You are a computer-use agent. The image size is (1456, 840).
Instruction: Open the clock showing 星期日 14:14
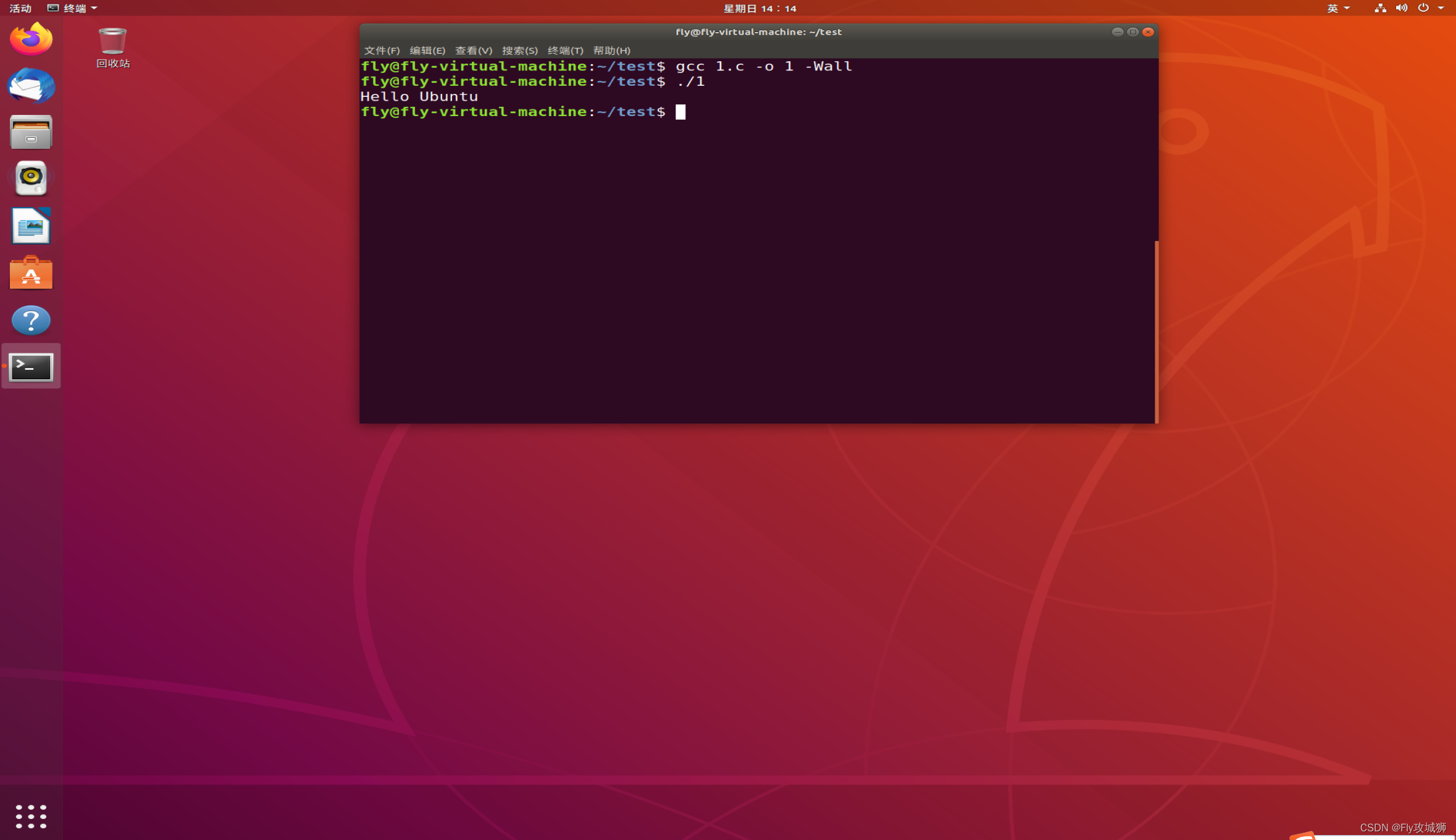click(x=759, y=8)
